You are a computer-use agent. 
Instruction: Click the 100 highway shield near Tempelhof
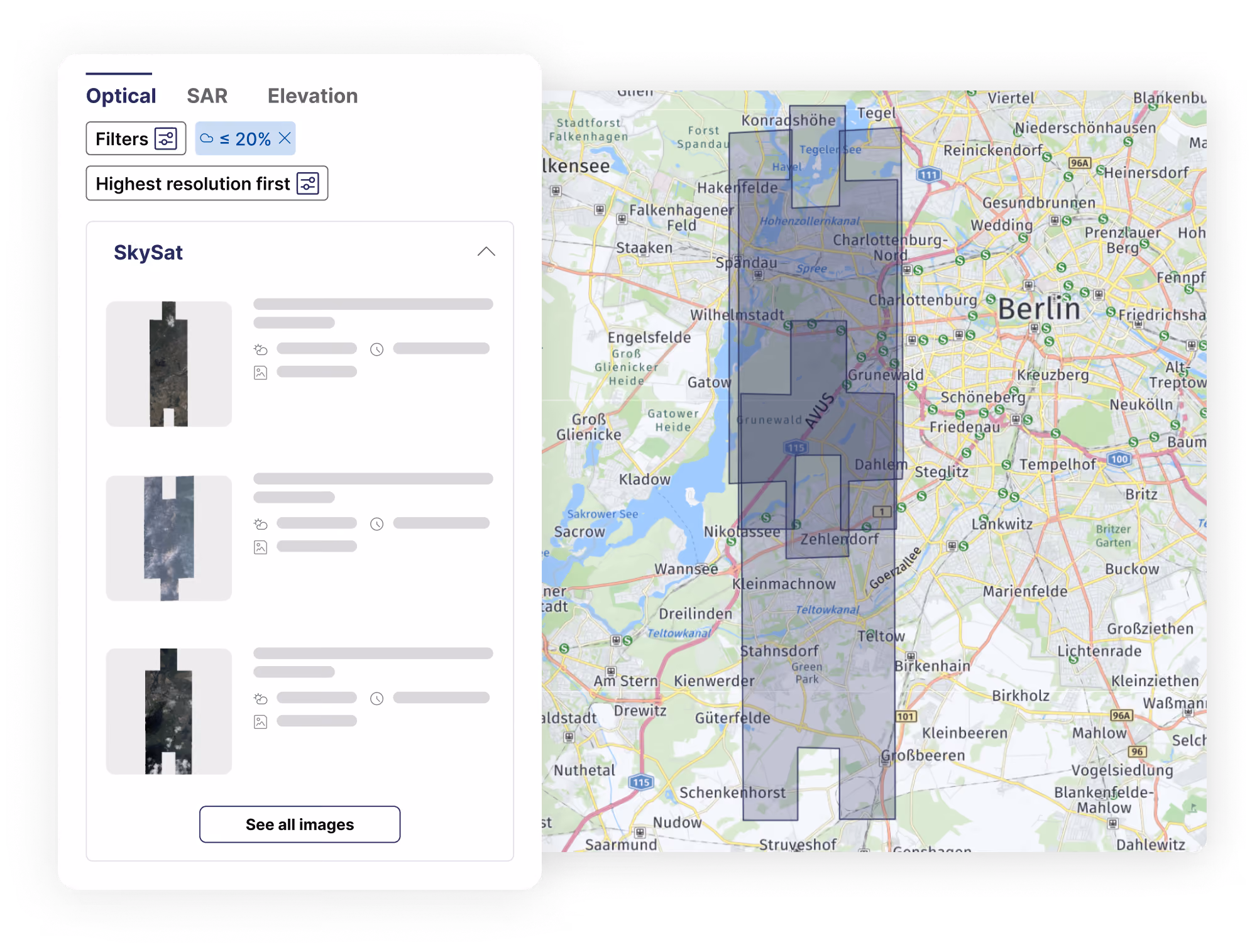(1119, 459)
